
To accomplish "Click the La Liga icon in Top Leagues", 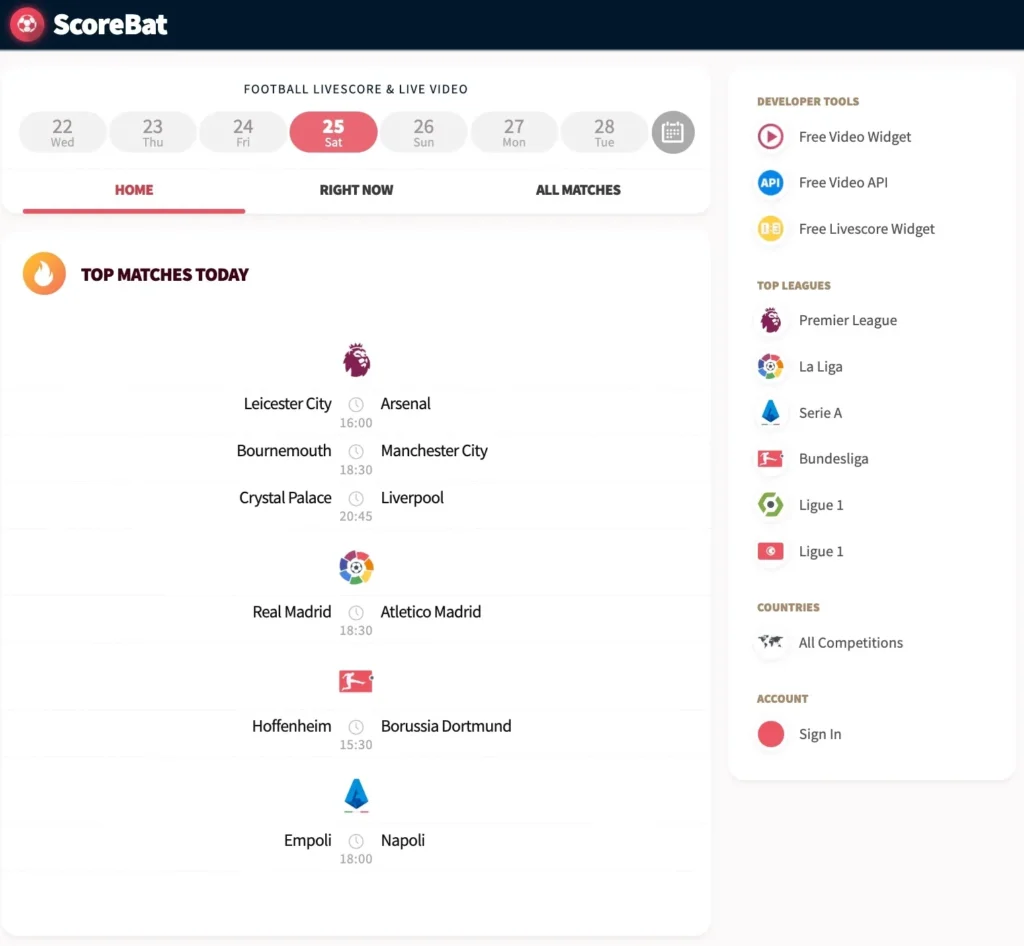I will [x=771, y=366].
